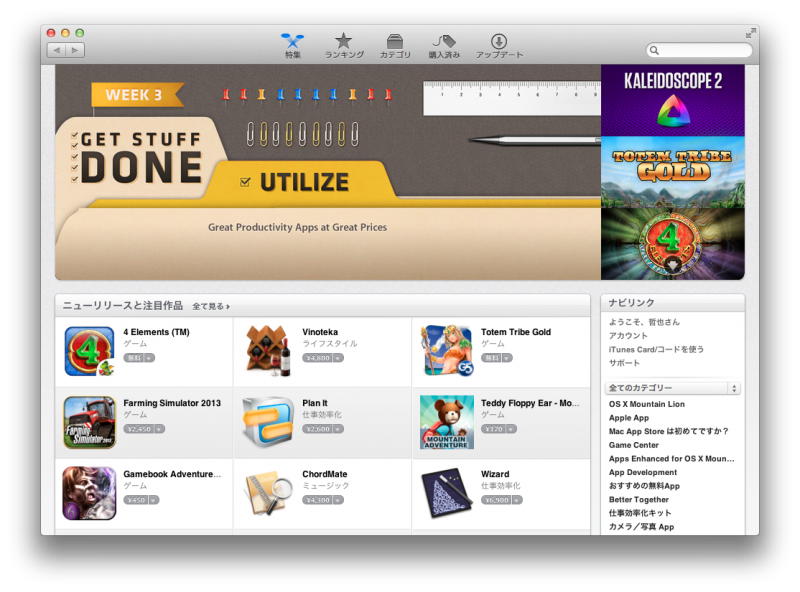
Task: Click the Farming Simulator 2013 icon
Action: [90, 423]
